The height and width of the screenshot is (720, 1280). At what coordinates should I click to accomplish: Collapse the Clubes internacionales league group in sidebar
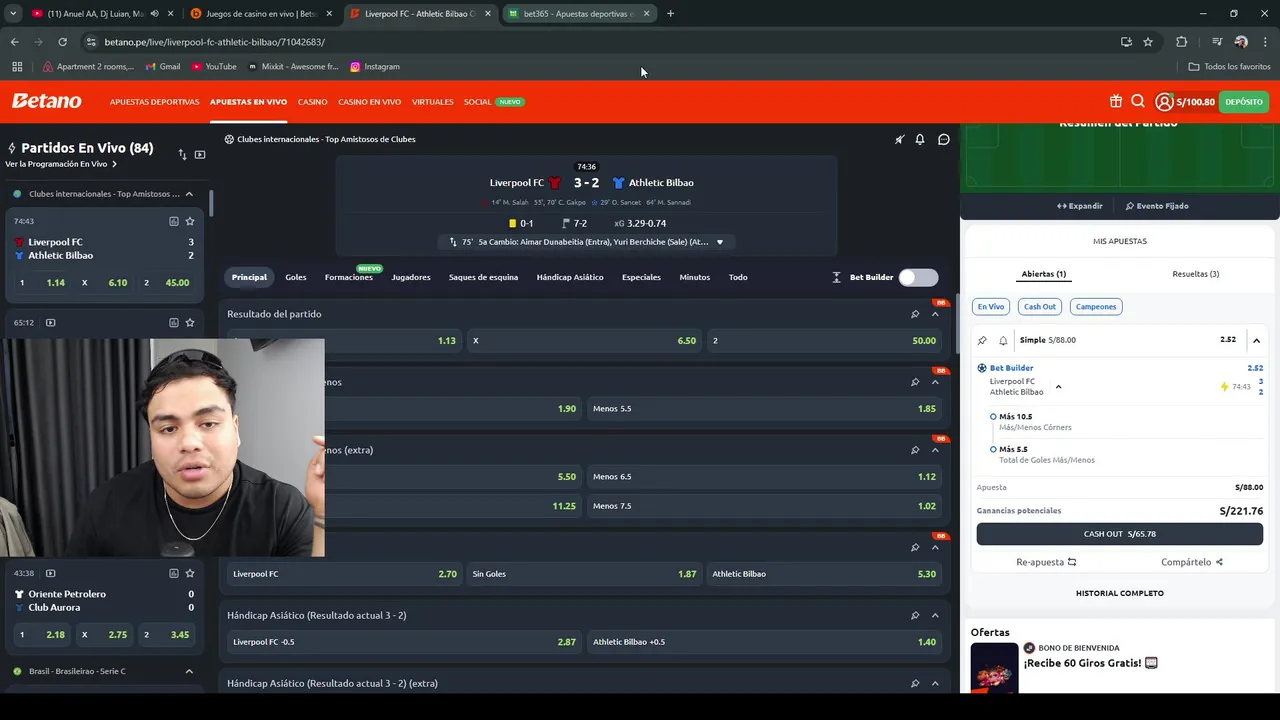tap(189, 194)
